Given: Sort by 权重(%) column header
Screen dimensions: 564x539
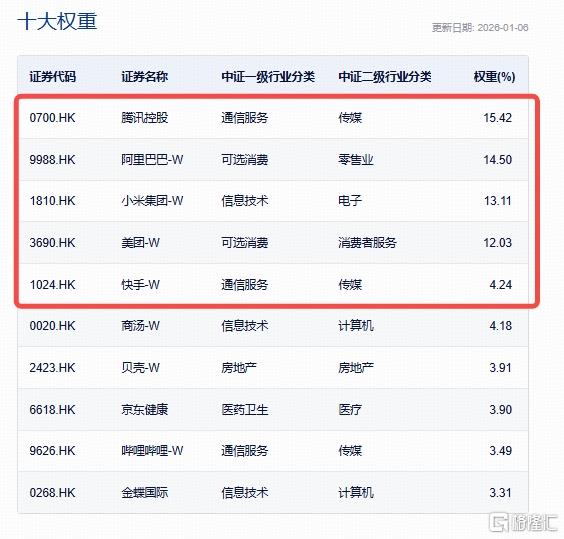Looking at the screenshot, I should pyautogui.click(x=494, y=77).
